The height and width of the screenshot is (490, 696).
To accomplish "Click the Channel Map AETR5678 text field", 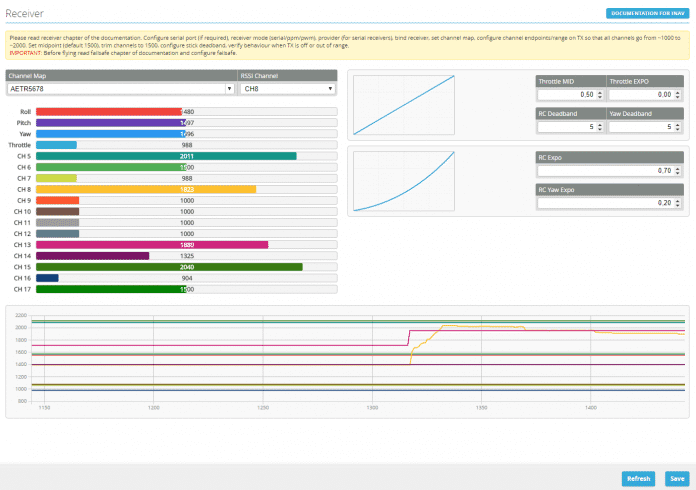I will tap(116, 88).
